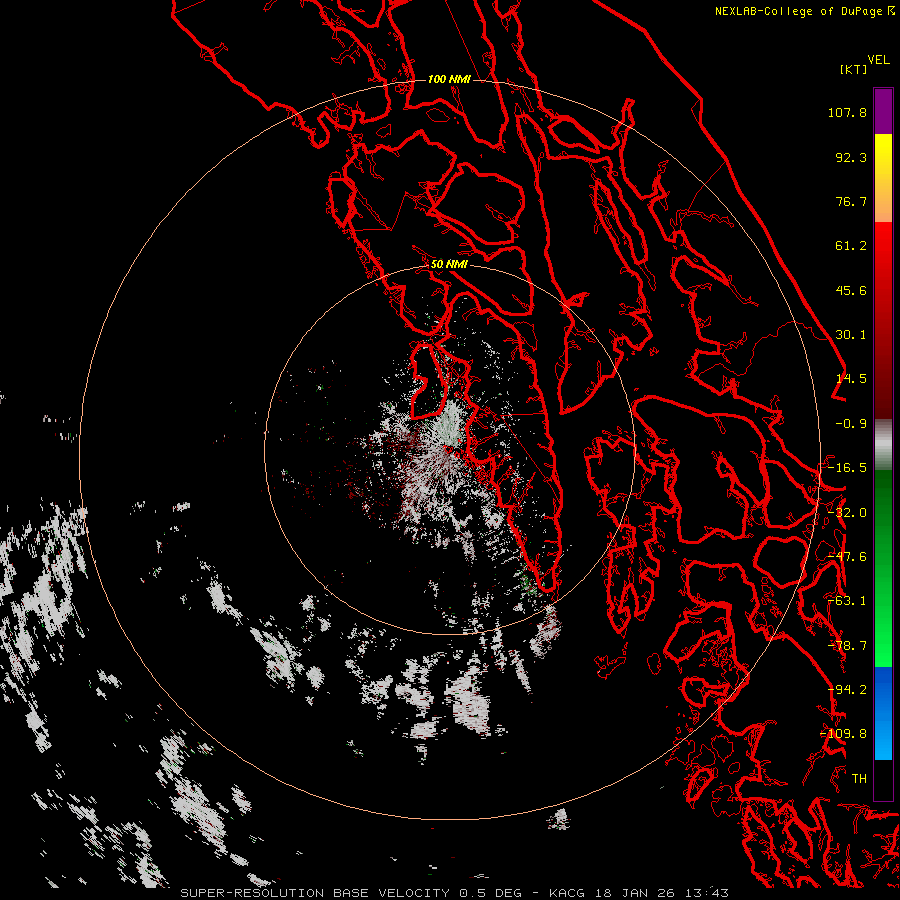
Task: Click the -94.2 value on velocity scale
Action: [847, 690]
